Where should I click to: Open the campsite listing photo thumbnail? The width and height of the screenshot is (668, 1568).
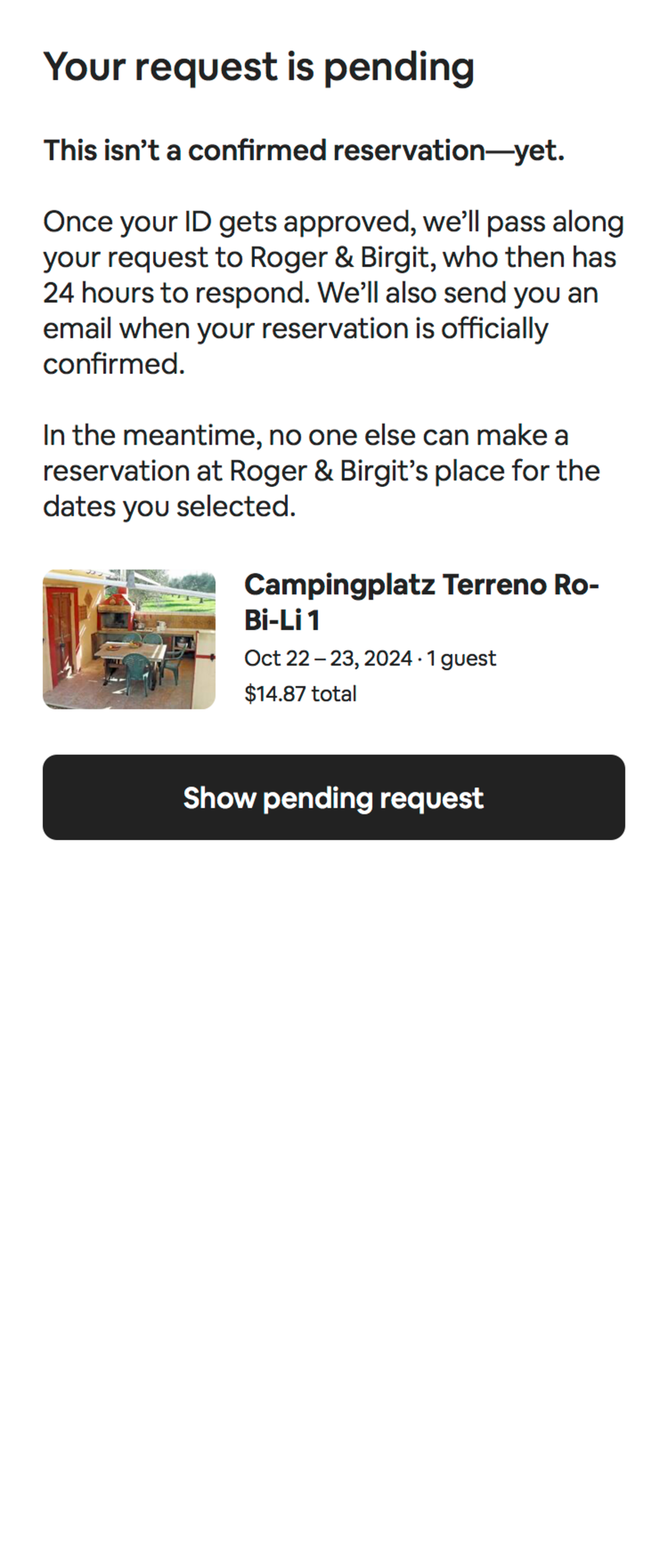pyautogui.click(x=129, y=638)
